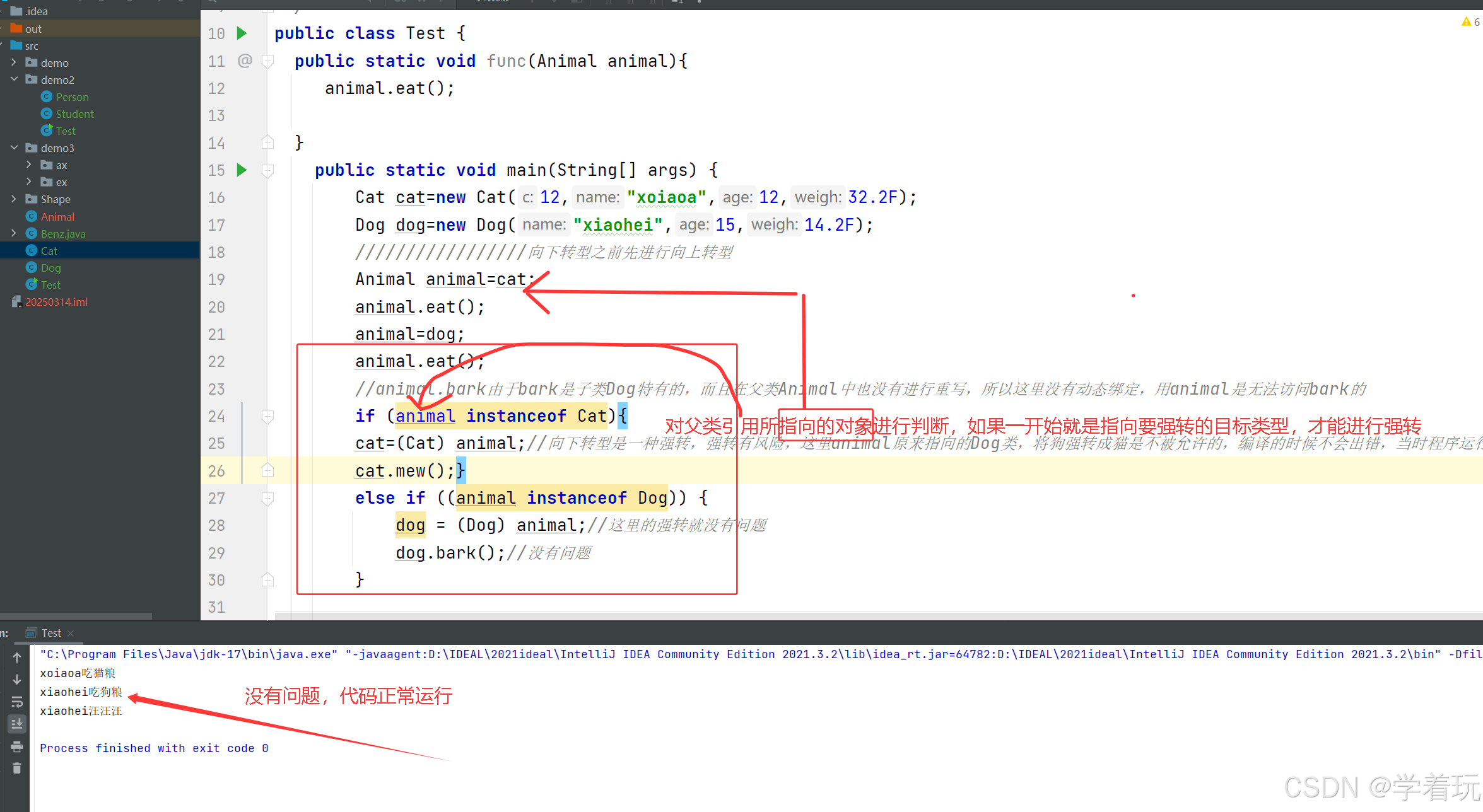
Task: Toggle code fold marker at line 24
Action: (267, 417)
